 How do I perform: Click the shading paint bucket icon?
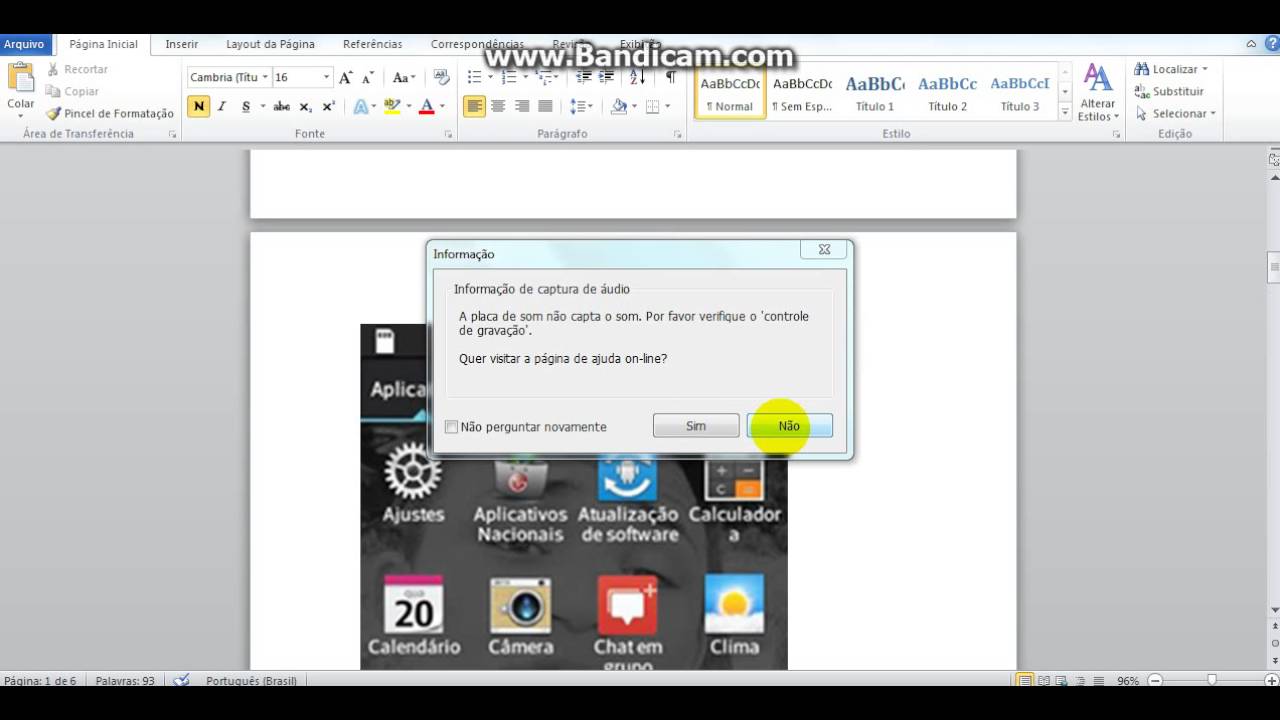pyautogui.click(x=618, y=106)
